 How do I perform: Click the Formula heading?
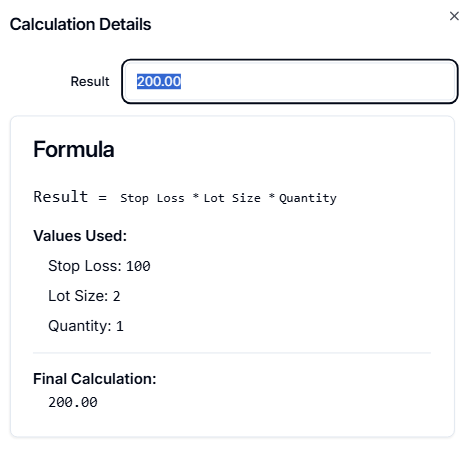point(74,149)
